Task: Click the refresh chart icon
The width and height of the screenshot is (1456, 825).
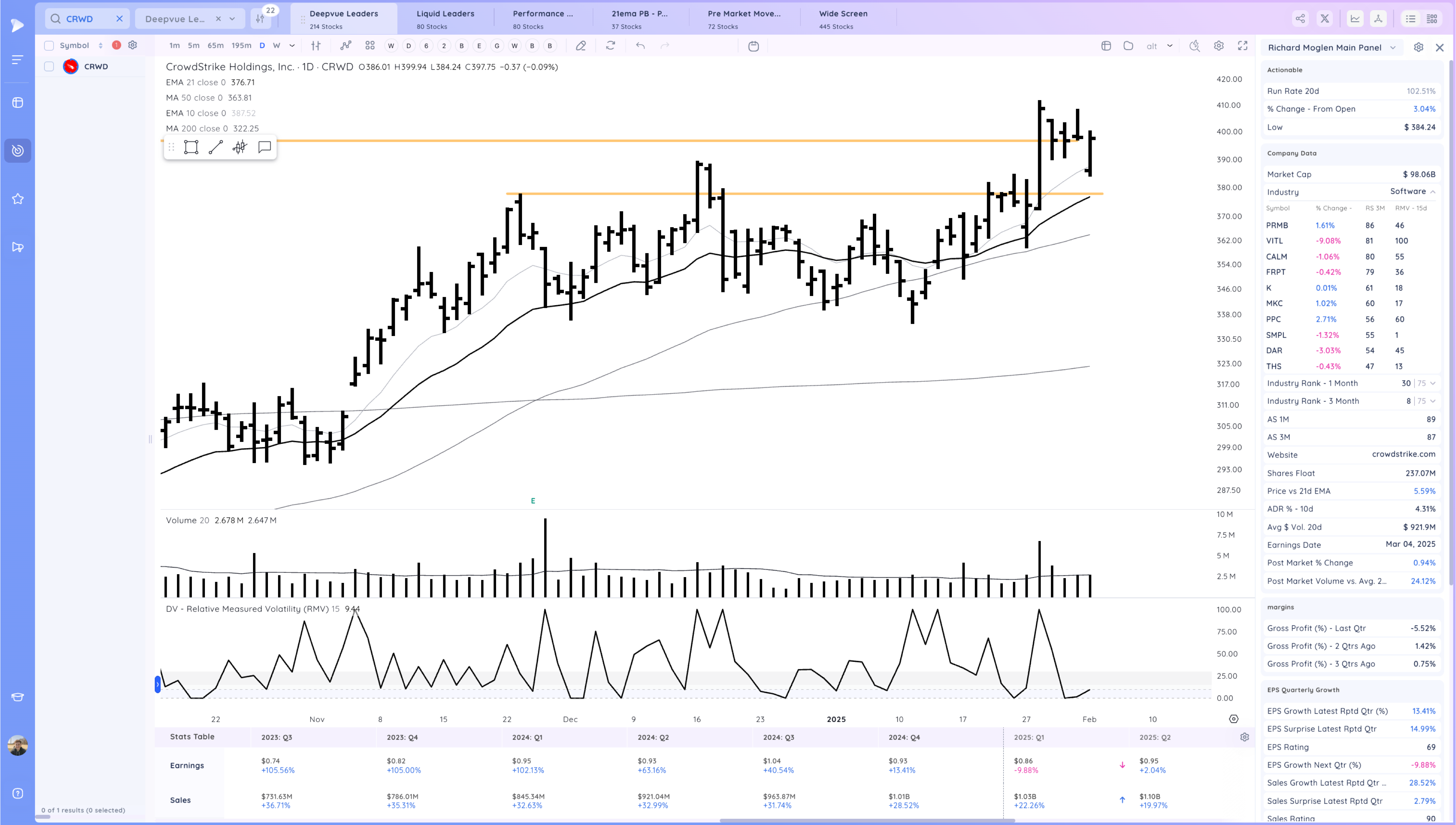Action: click(610, 46)
